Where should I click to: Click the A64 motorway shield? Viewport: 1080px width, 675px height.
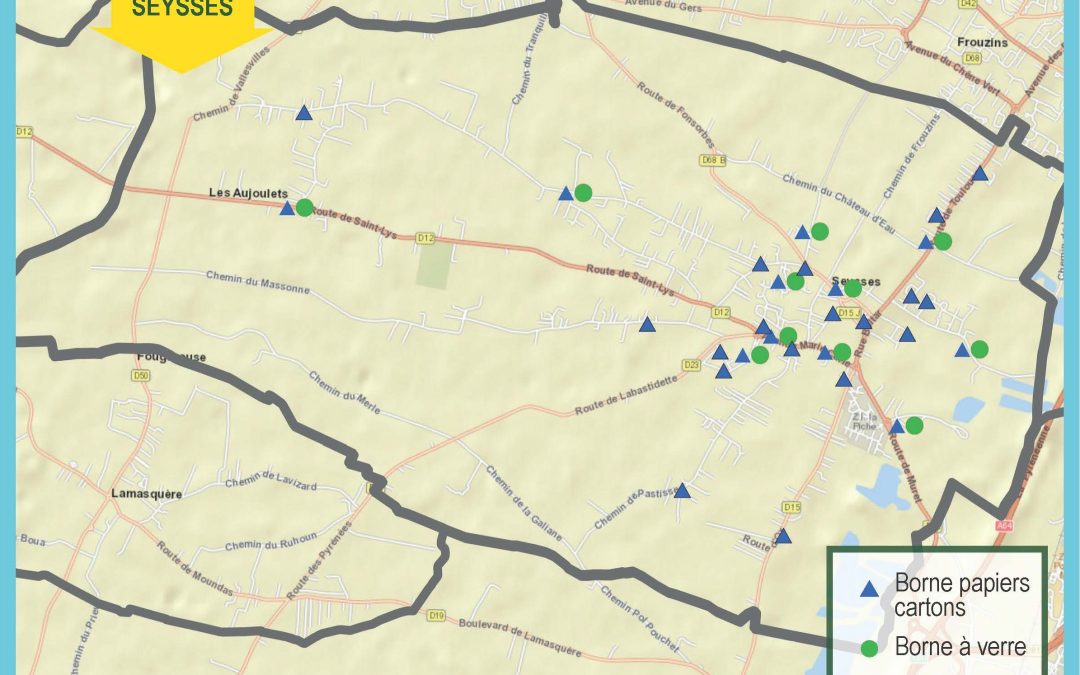tap(1004, 525)
